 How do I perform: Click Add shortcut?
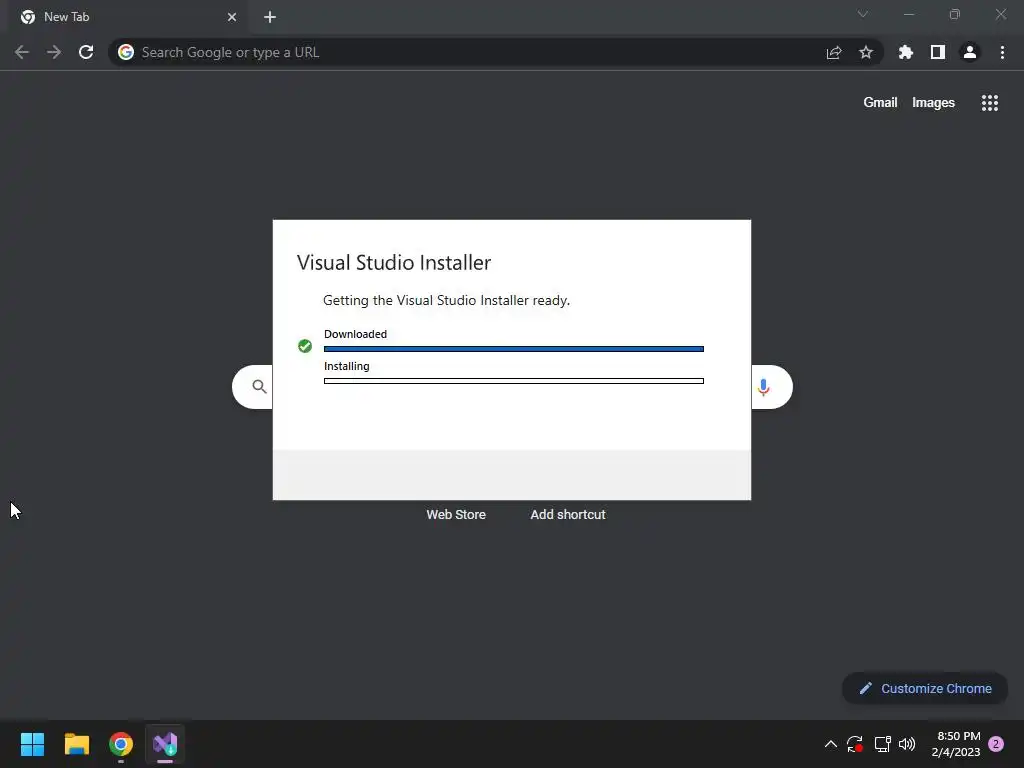coord(568,515)
